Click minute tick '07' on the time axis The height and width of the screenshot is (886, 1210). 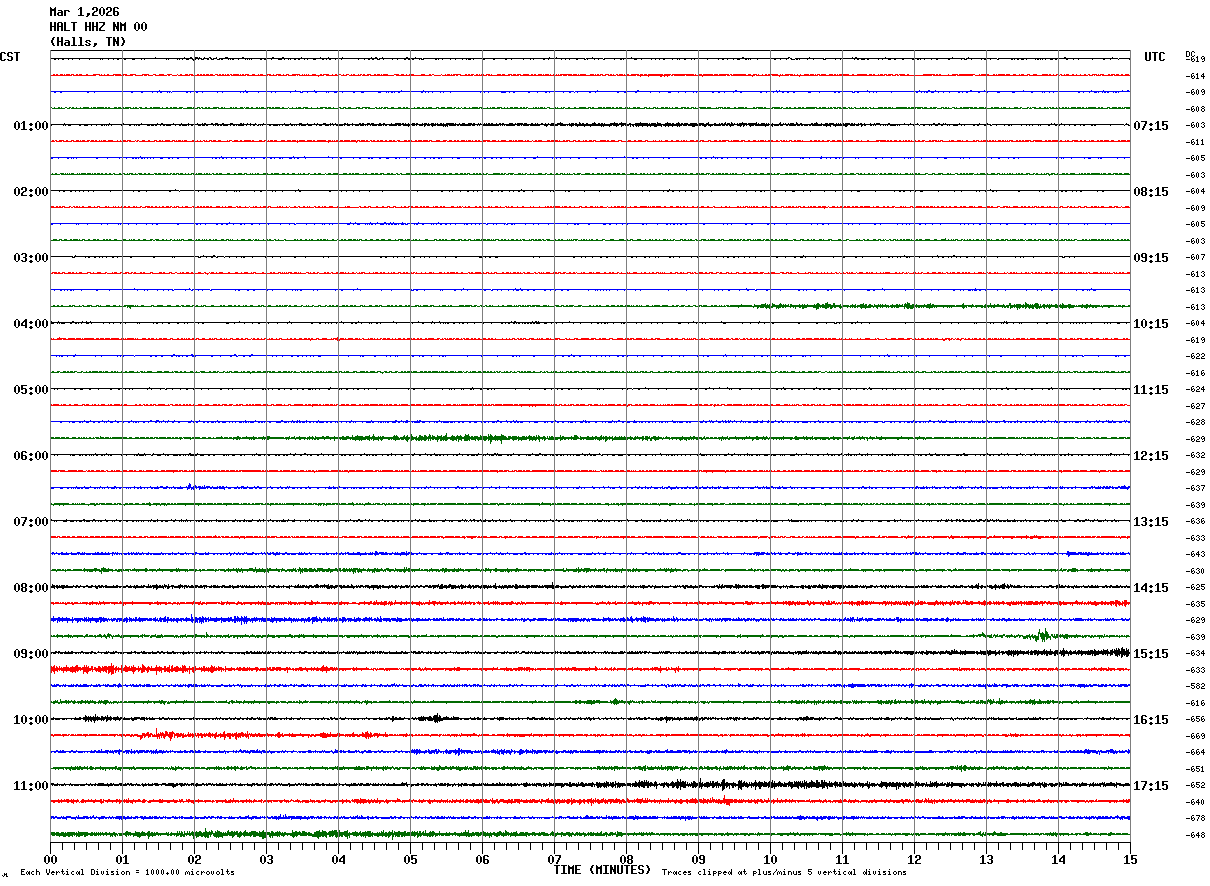click(554, 859)
